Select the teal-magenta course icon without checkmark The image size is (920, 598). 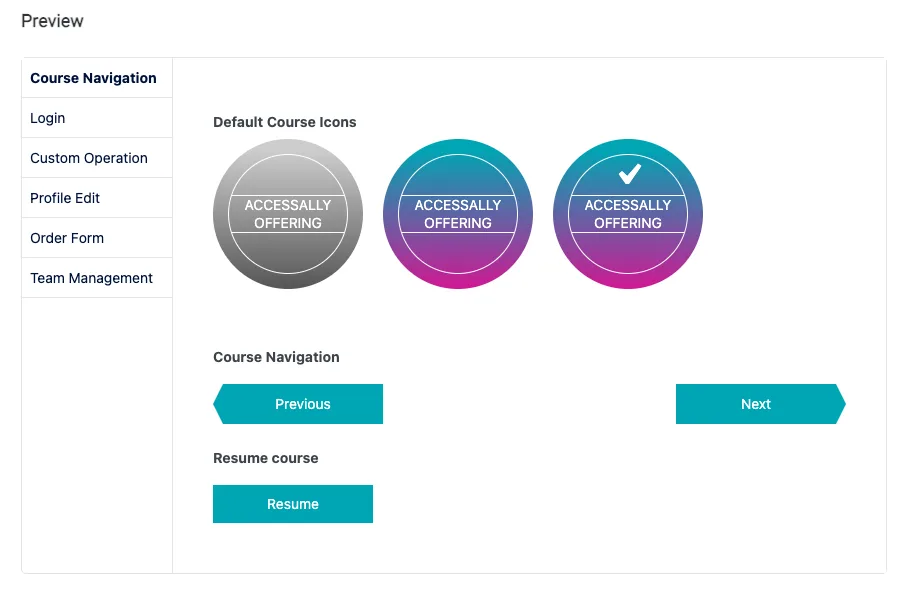coord(458,214)
